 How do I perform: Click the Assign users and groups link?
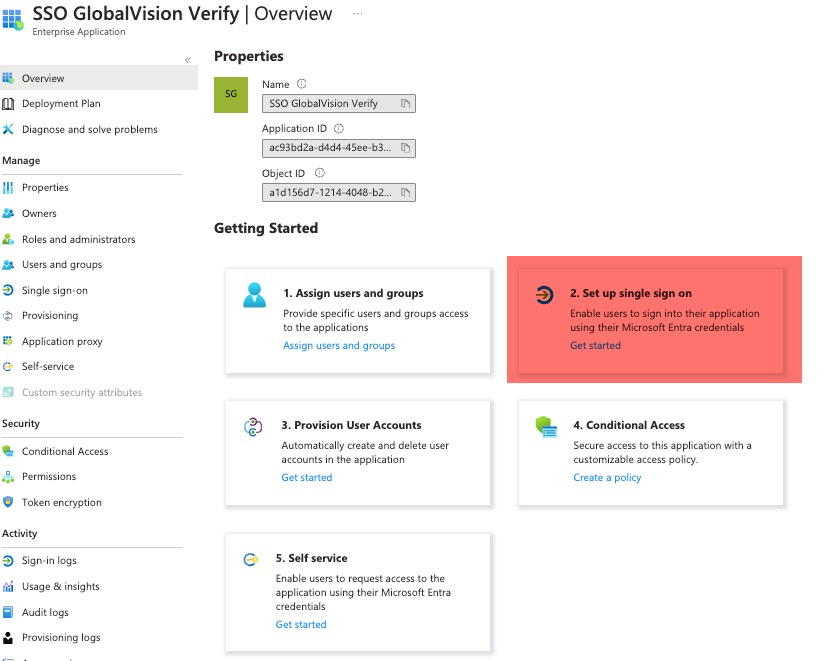point(339,346)
